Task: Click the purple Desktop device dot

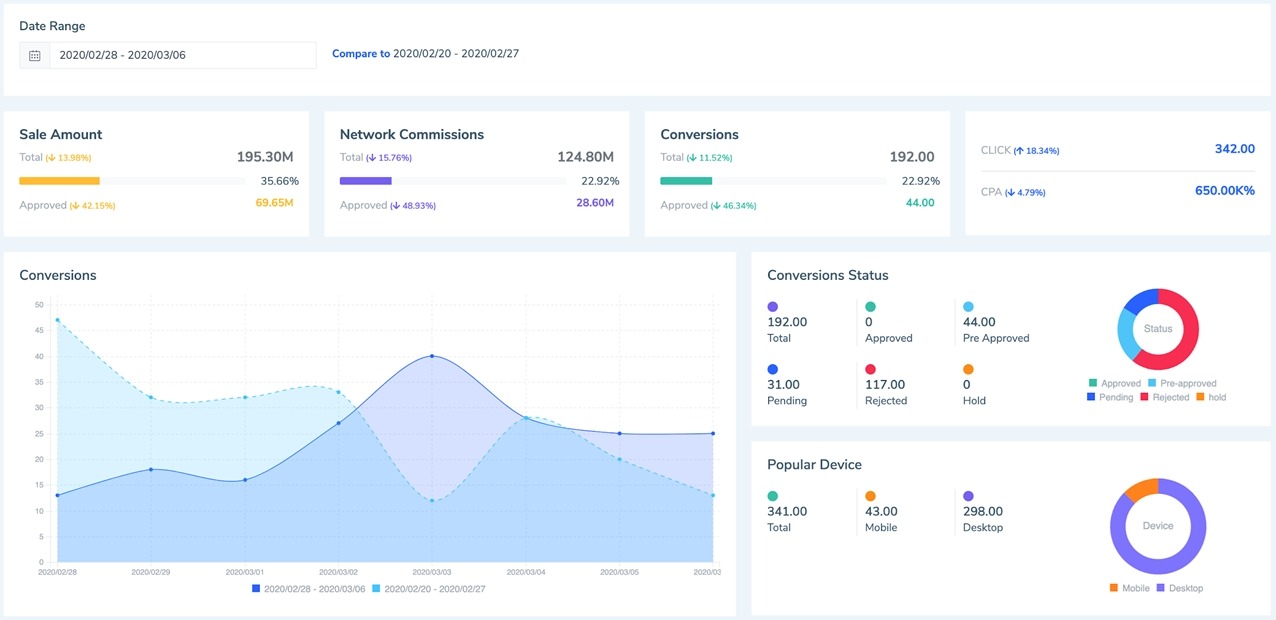Action: (968, 496)
